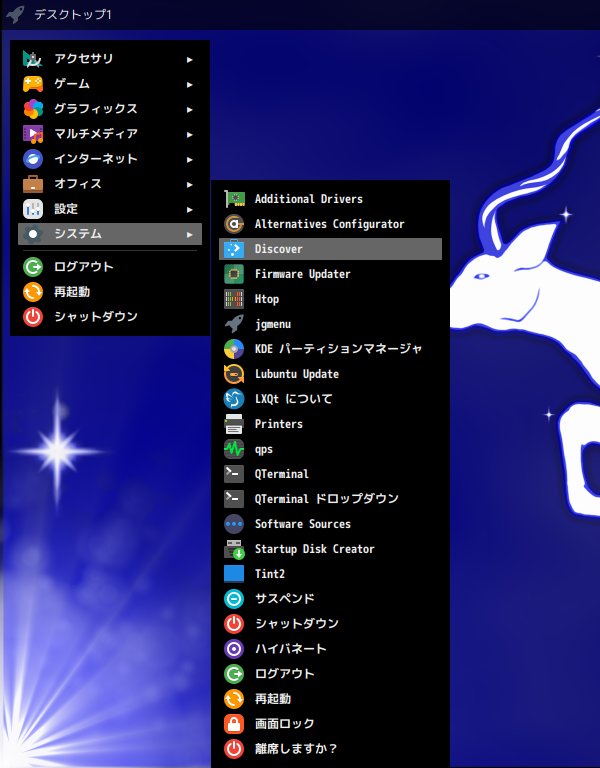
Task: Click the マルチメディア film icon
Action: [x=33, y=134]
